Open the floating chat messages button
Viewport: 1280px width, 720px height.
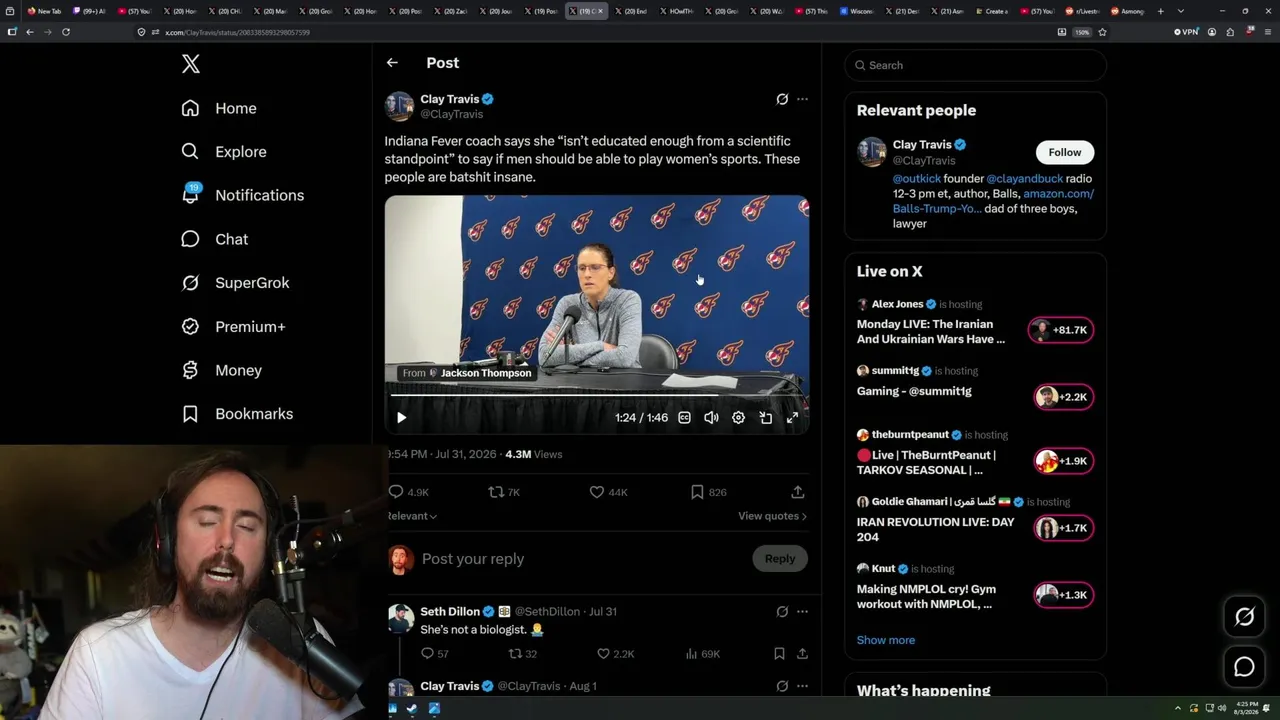[x=1244, y=667]
